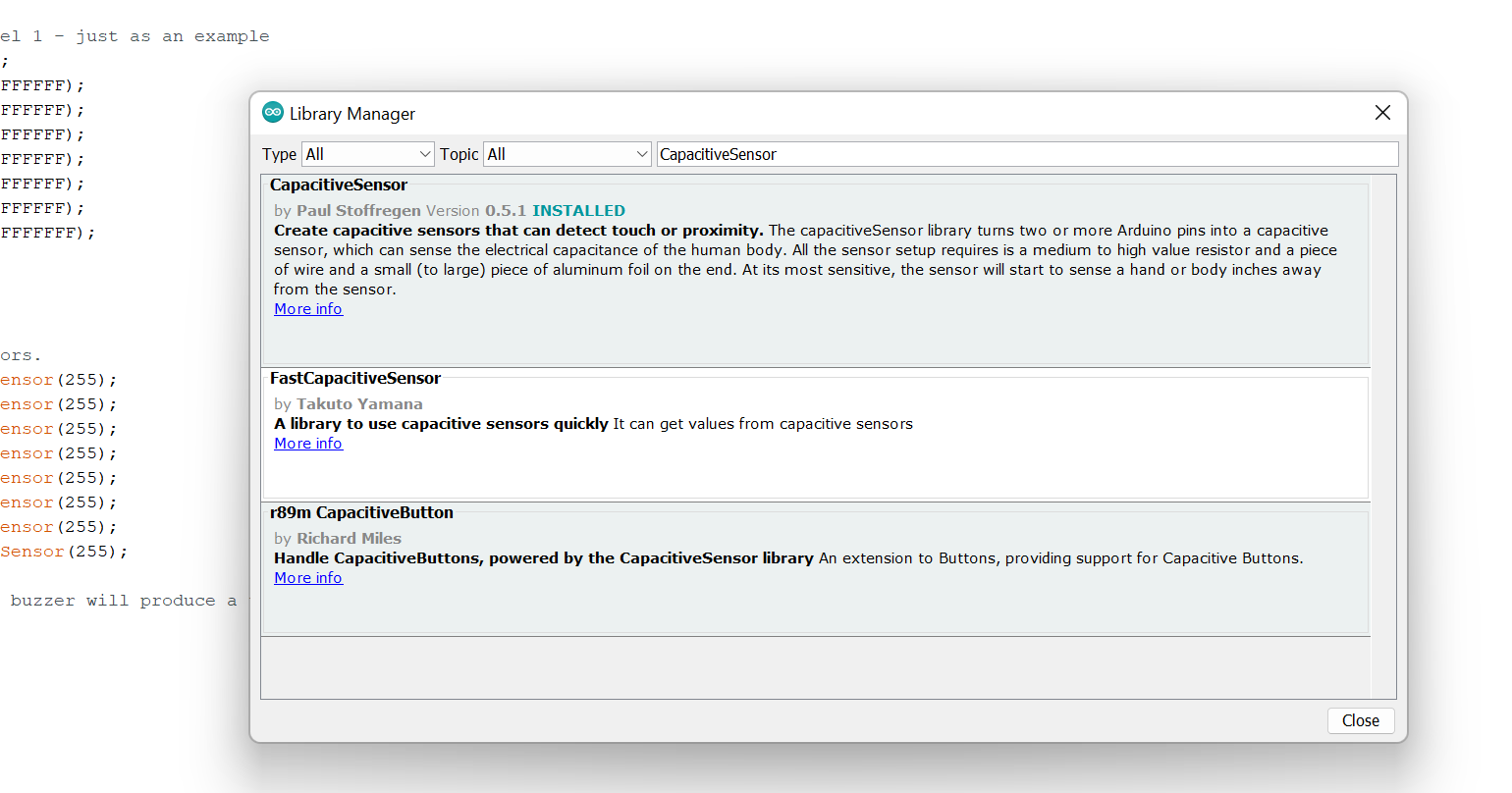
Task: Click the 'Topic' filter label
Action: pos(459,154)
